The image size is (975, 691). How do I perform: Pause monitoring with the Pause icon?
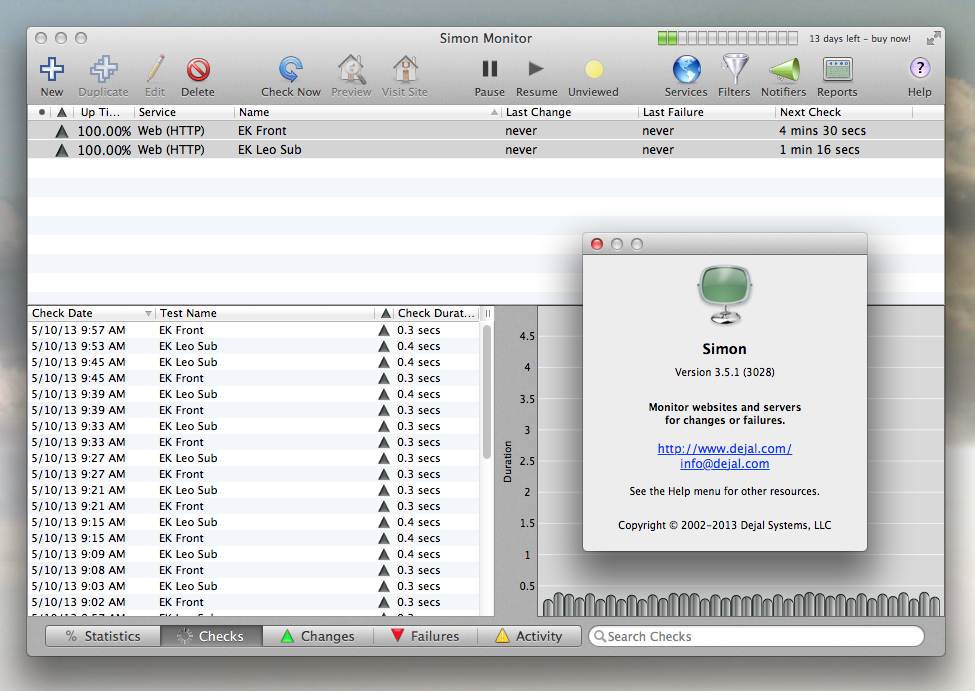489,69
